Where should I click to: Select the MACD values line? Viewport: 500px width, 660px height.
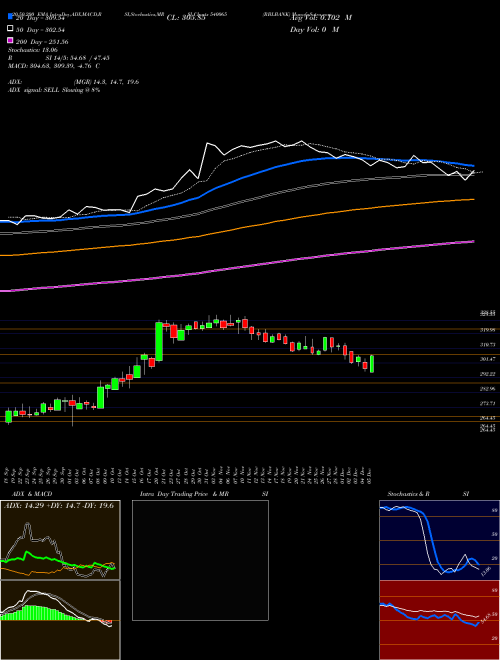[x=54, y=66]
